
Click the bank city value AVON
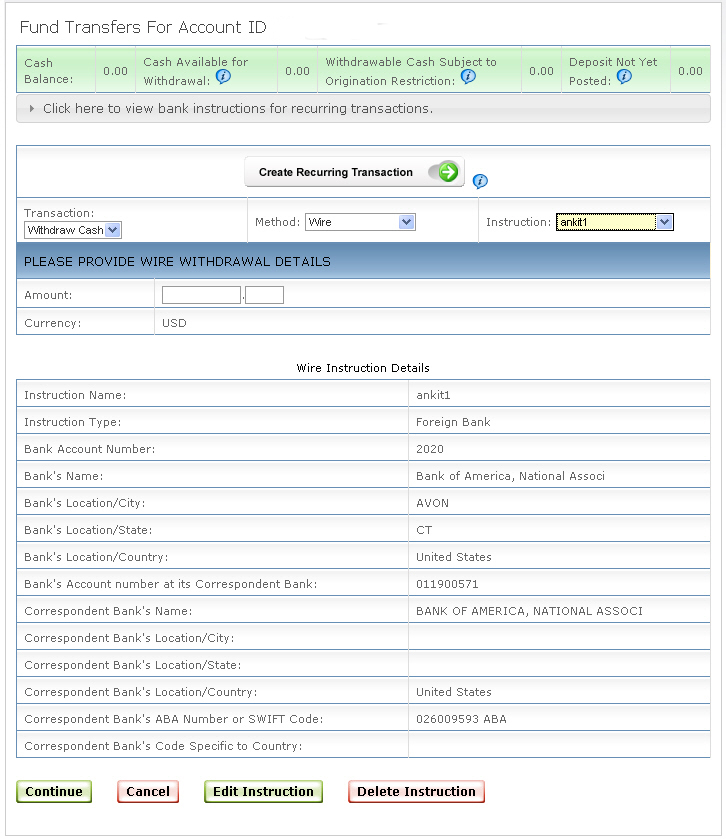(x=432, y=504)
